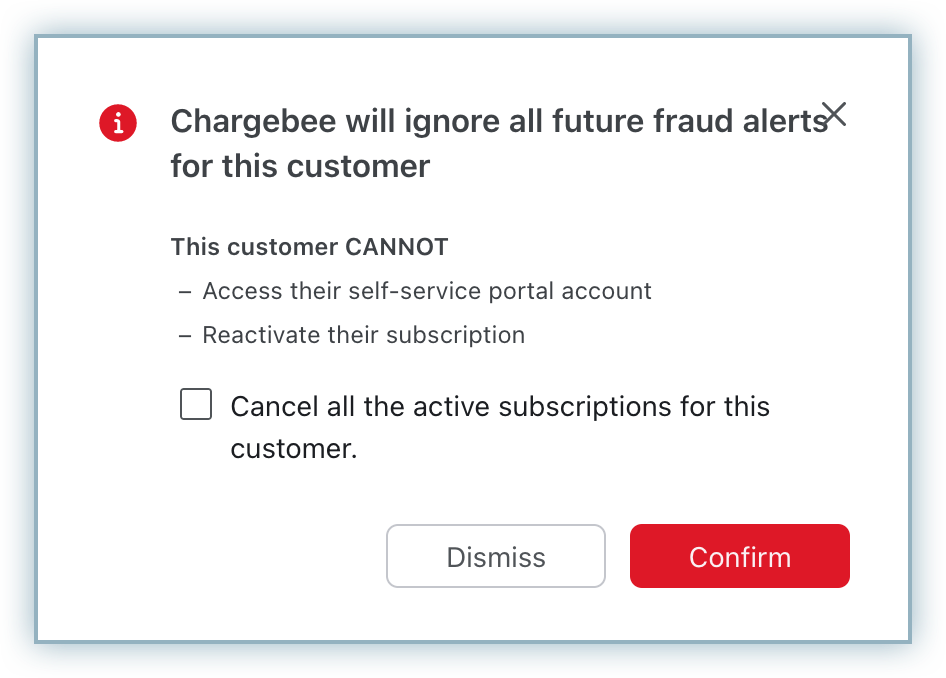Click 'fraud alerts' in the dialog title
946x678 pixels.
click(738, 121)
